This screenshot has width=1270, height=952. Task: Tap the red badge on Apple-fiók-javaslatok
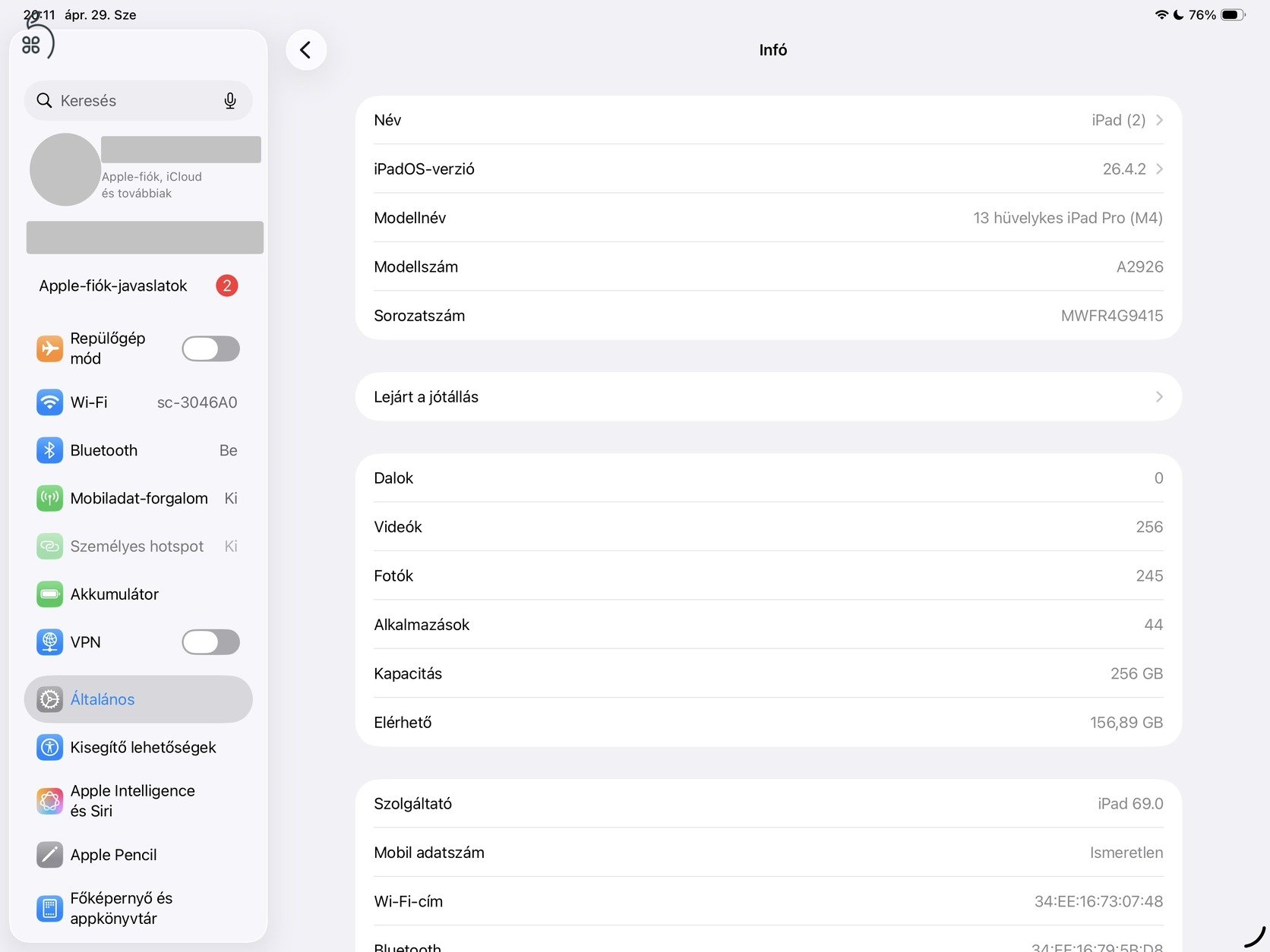(x=226, y=285)
